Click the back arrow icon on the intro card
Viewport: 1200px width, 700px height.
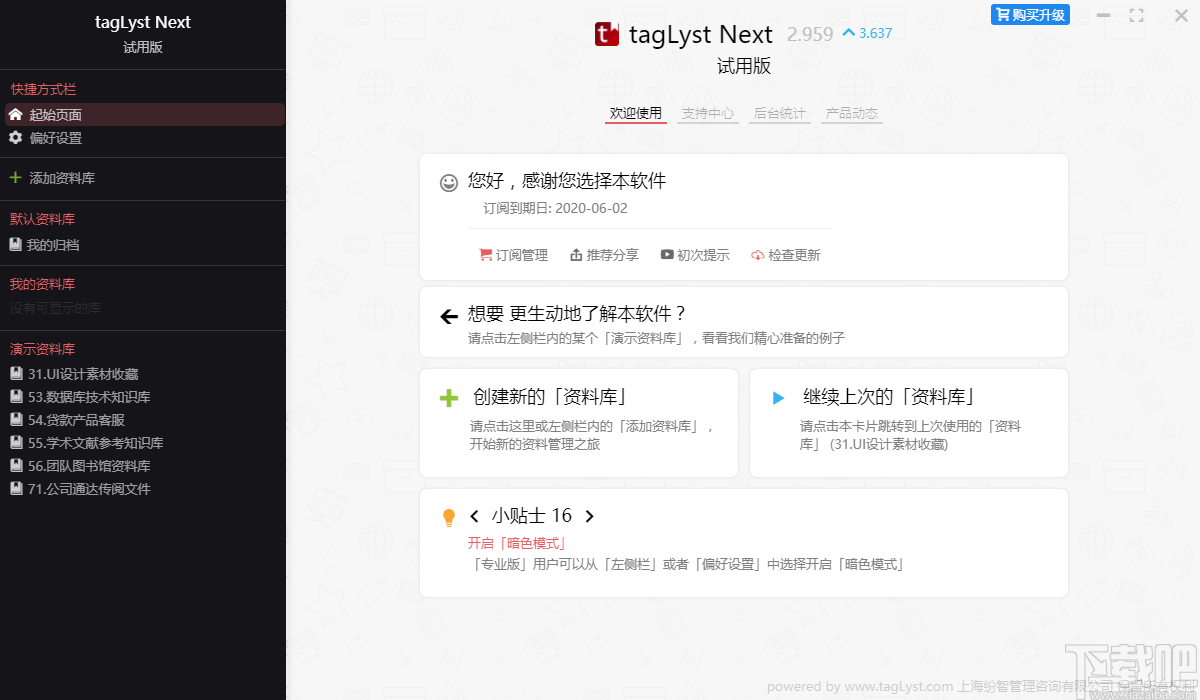pos(448,315)
